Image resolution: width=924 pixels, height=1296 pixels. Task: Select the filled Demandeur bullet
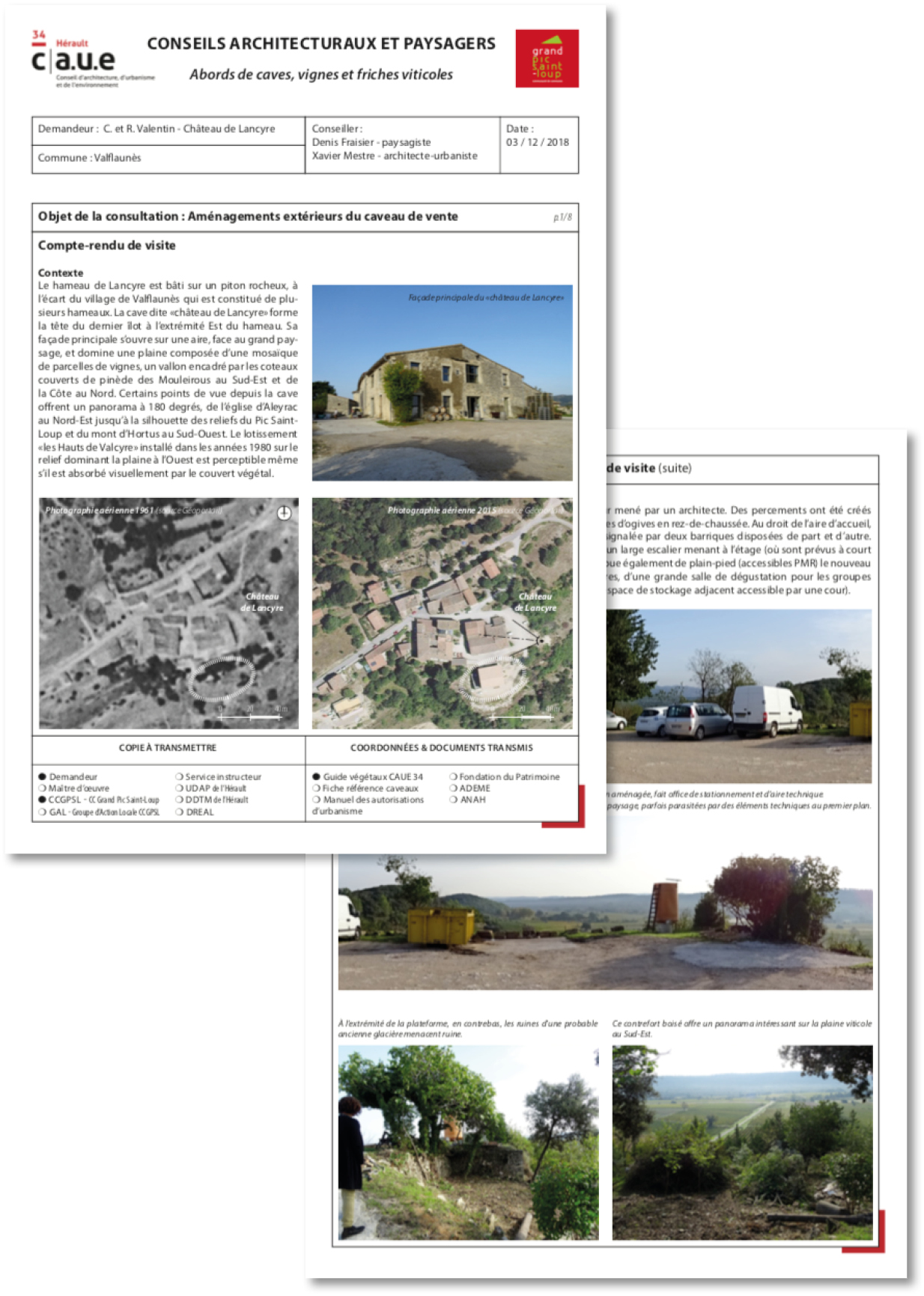coord(43,777)
